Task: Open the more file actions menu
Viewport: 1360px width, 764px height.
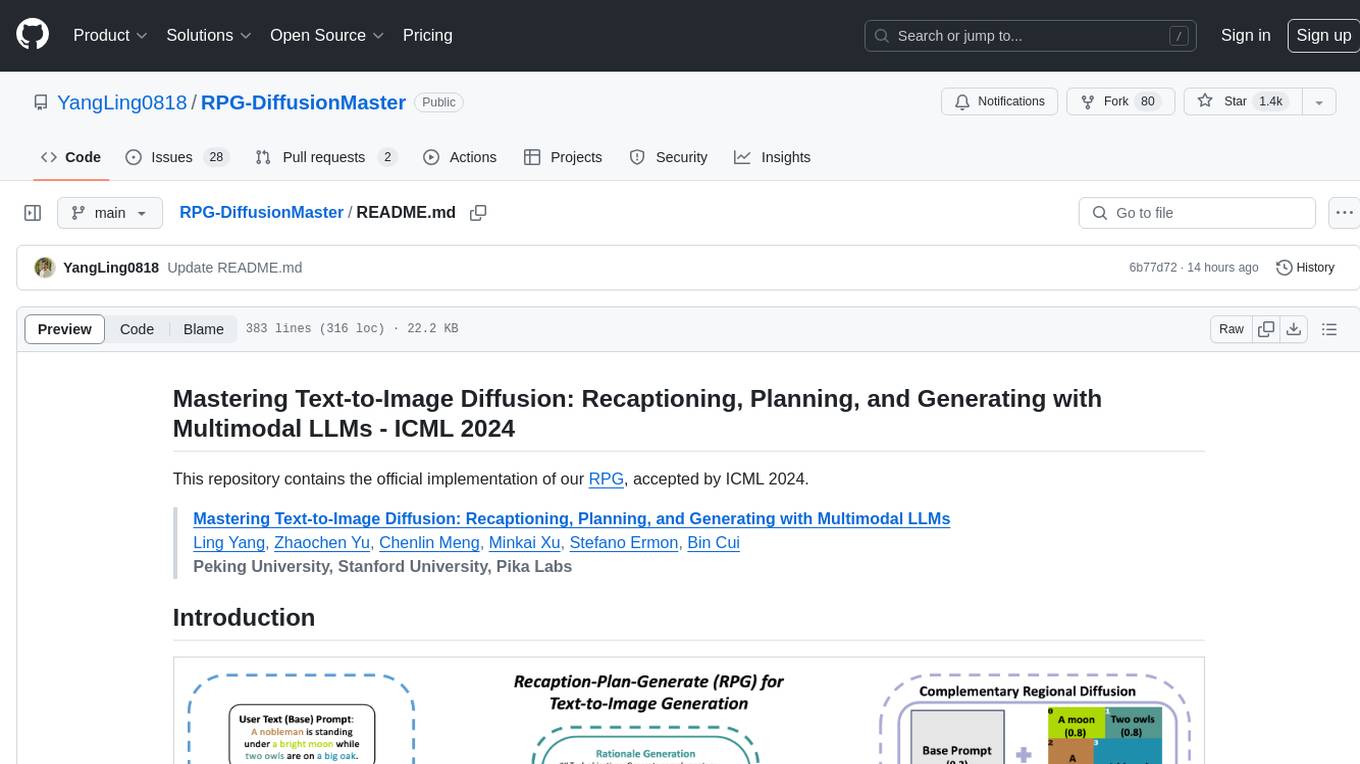Action: point(1343,213)
